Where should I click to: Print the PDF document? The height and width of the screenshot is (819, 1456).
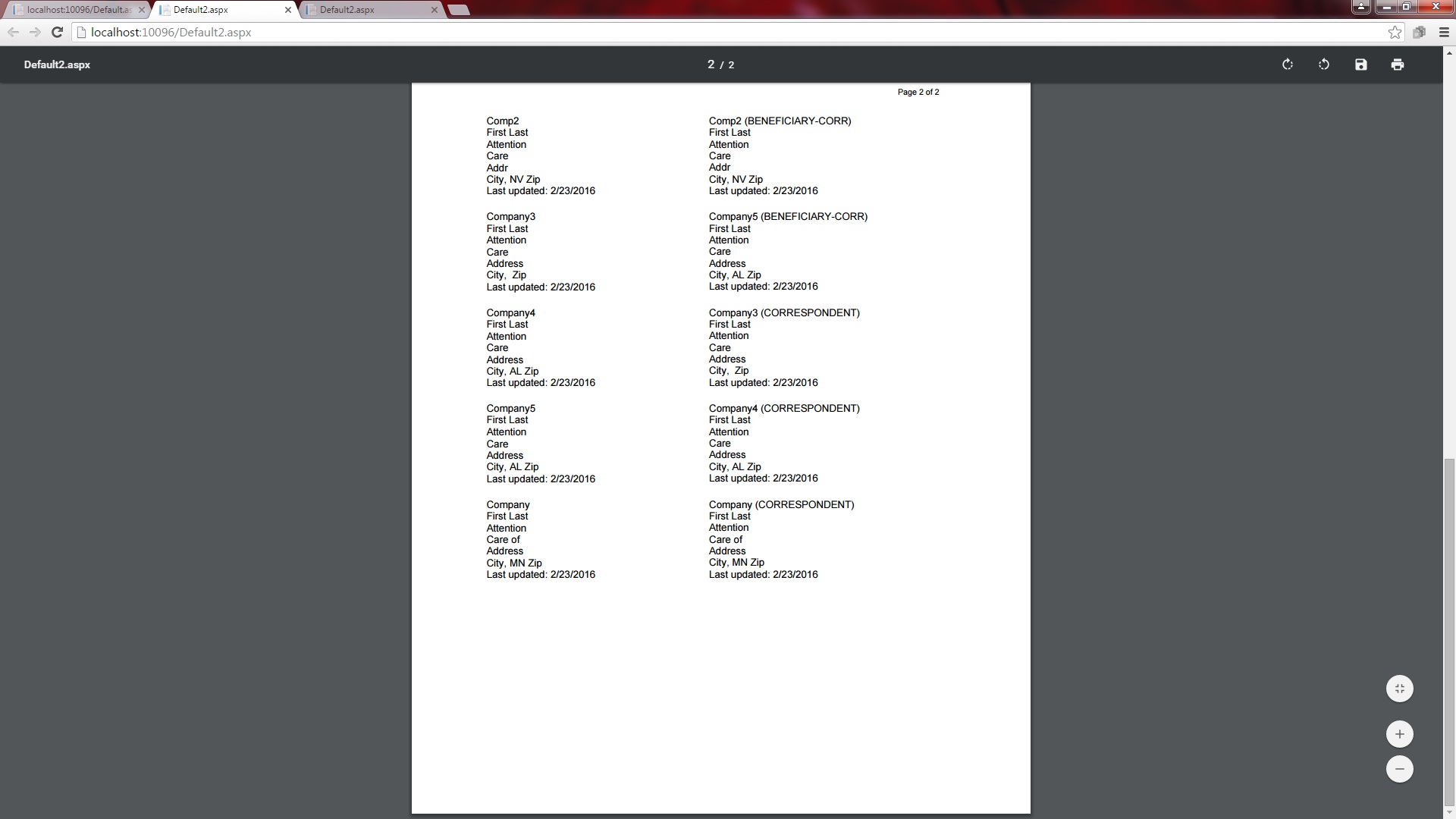coord(1398,64)
